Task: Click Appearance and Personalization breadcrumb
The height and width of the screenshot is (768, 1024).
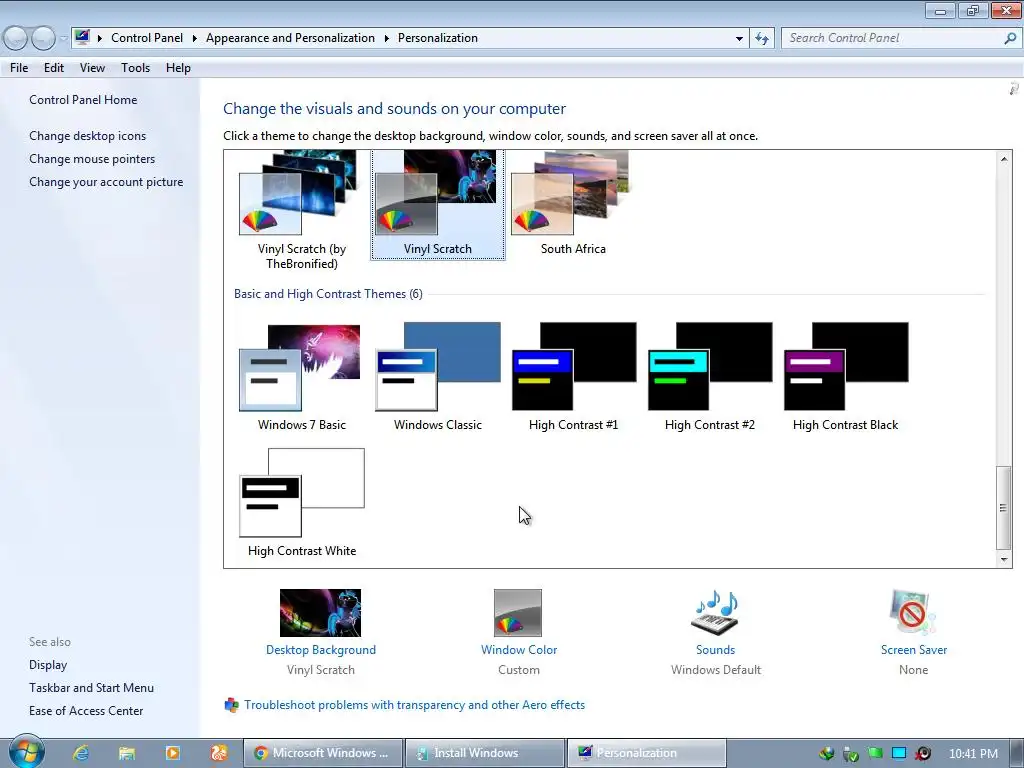Action: click(x=290, y=38)
